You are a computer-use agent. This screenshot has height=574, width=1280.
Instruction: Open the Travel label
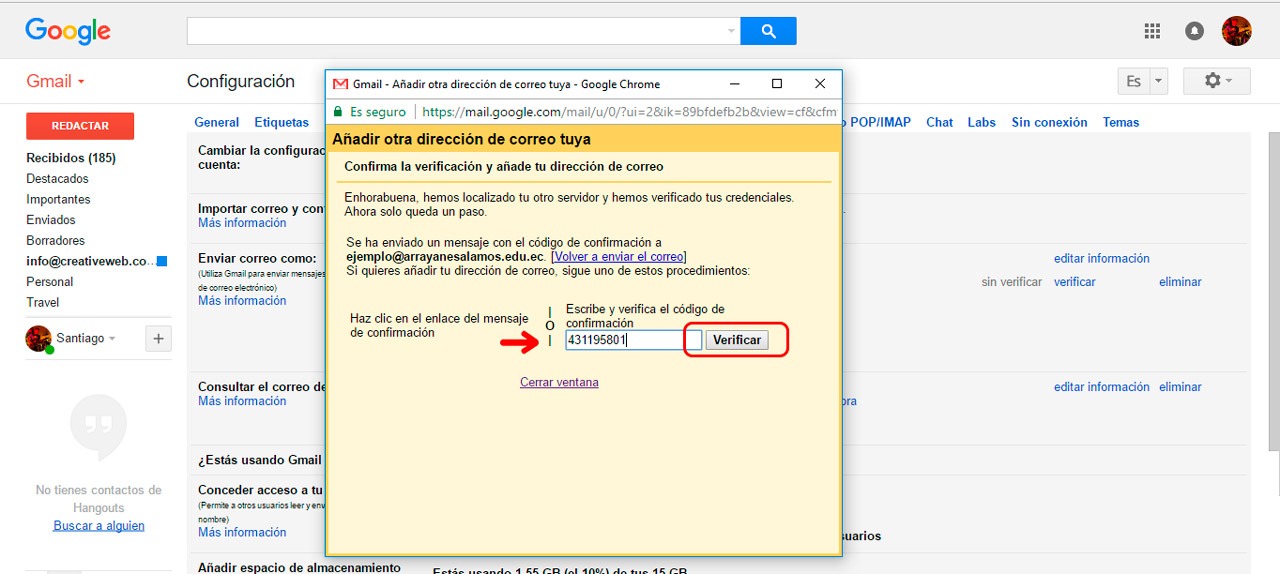(x=43, y=302)
